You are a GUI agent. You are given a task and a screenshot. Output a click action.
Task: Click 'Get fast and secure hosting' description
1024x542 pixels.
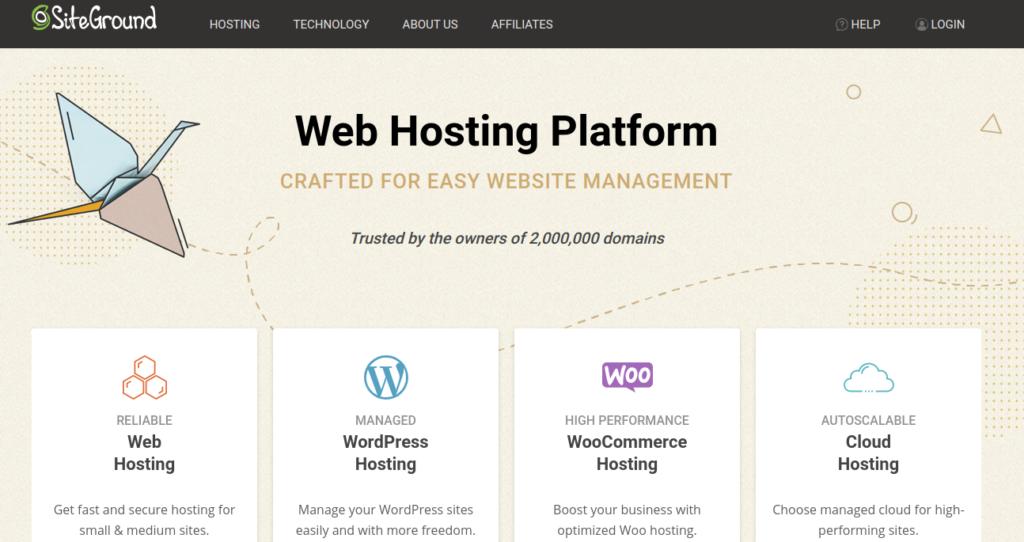pos(144,520)
